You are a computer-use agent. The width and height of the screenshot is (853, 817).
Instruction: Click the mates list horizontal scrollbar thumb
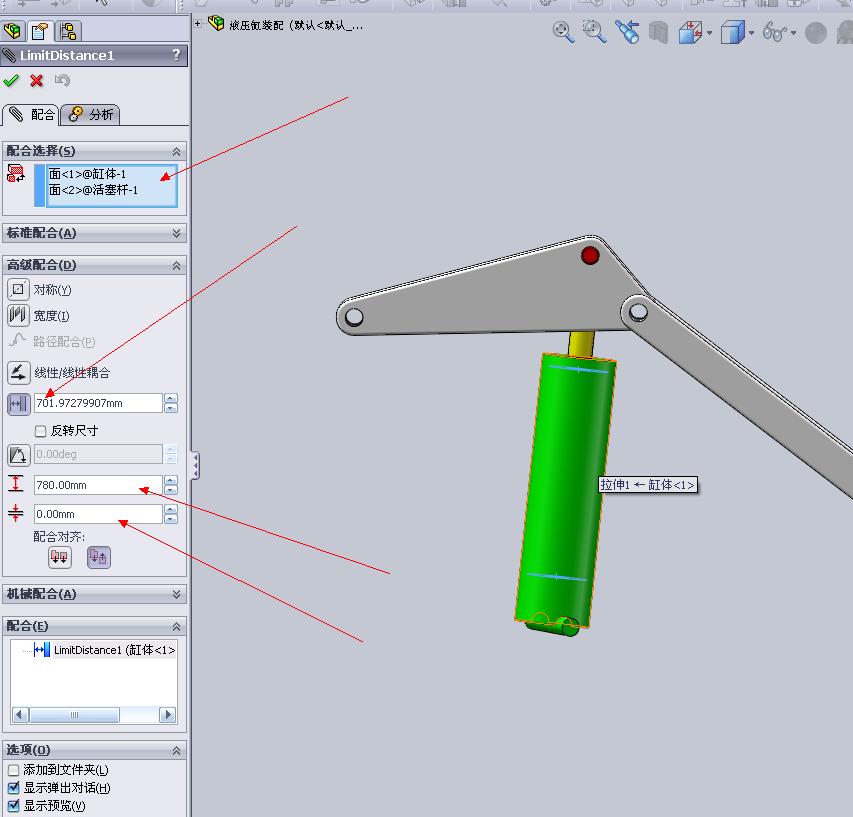point(74,714)
